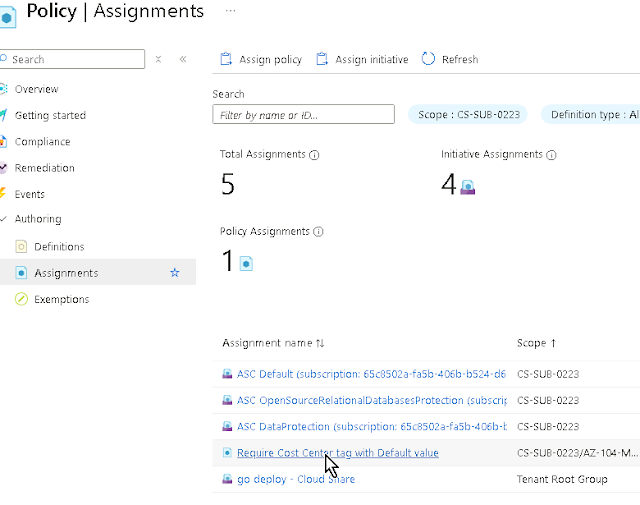Click the Refresh circular arrow icon

tap(428, 59)
